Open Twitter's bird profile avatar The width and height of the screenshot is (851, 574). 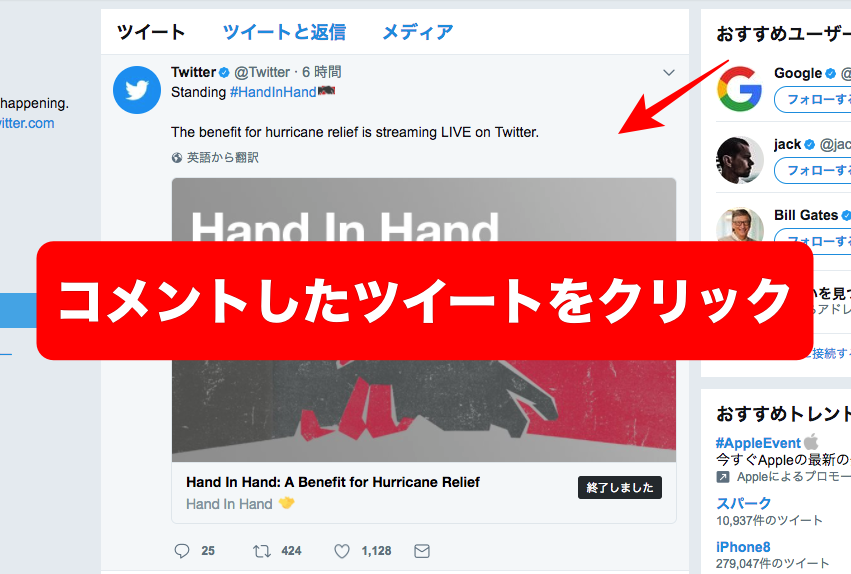point(137,90)
